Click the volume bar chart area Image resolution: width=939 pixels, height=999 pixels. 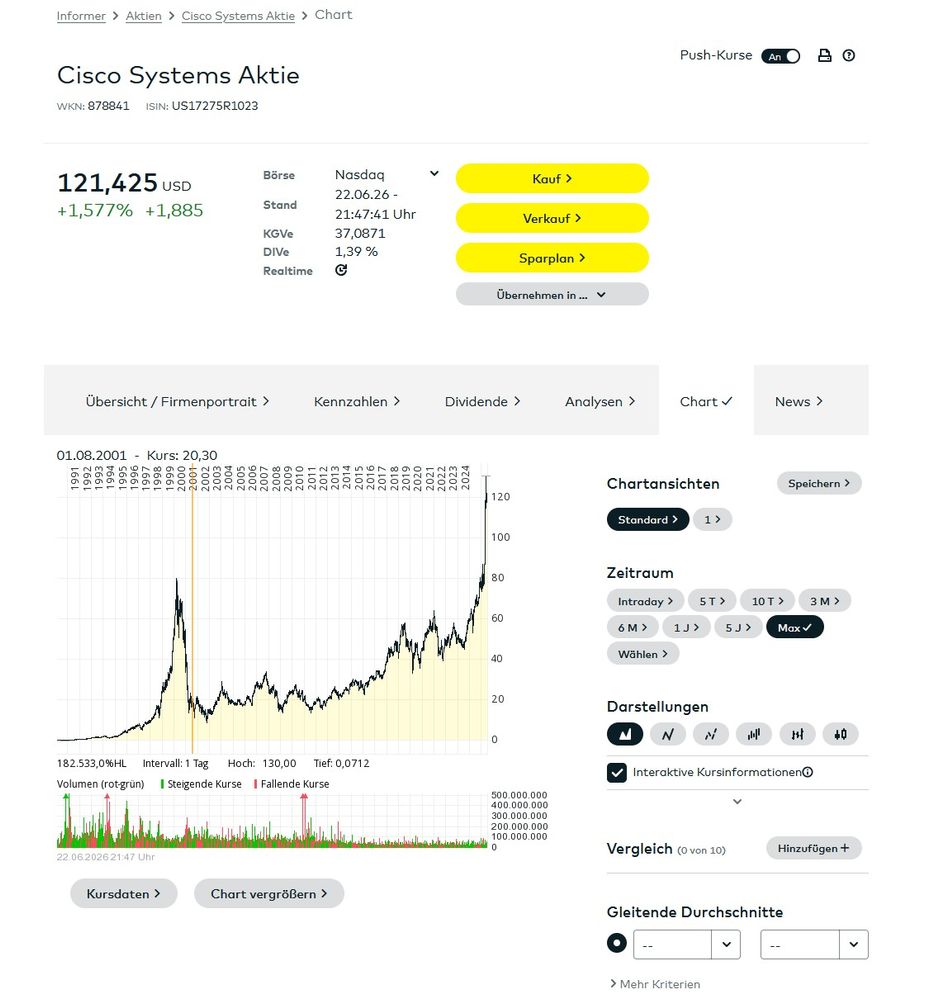[x=272, y=822]
